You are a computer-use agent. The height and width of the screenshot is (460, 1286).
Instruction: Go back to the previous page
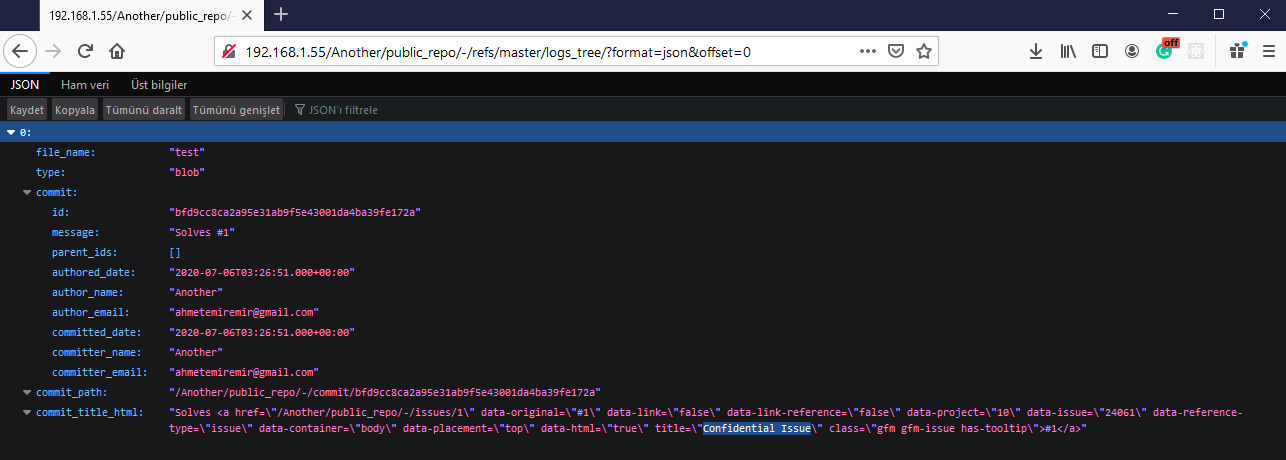tap(22, 51)
